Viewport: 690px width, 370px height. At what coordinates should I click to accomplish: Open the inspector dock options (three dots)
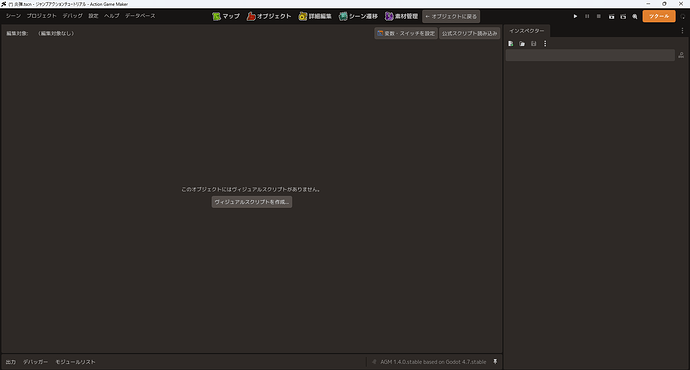point(683,31)
